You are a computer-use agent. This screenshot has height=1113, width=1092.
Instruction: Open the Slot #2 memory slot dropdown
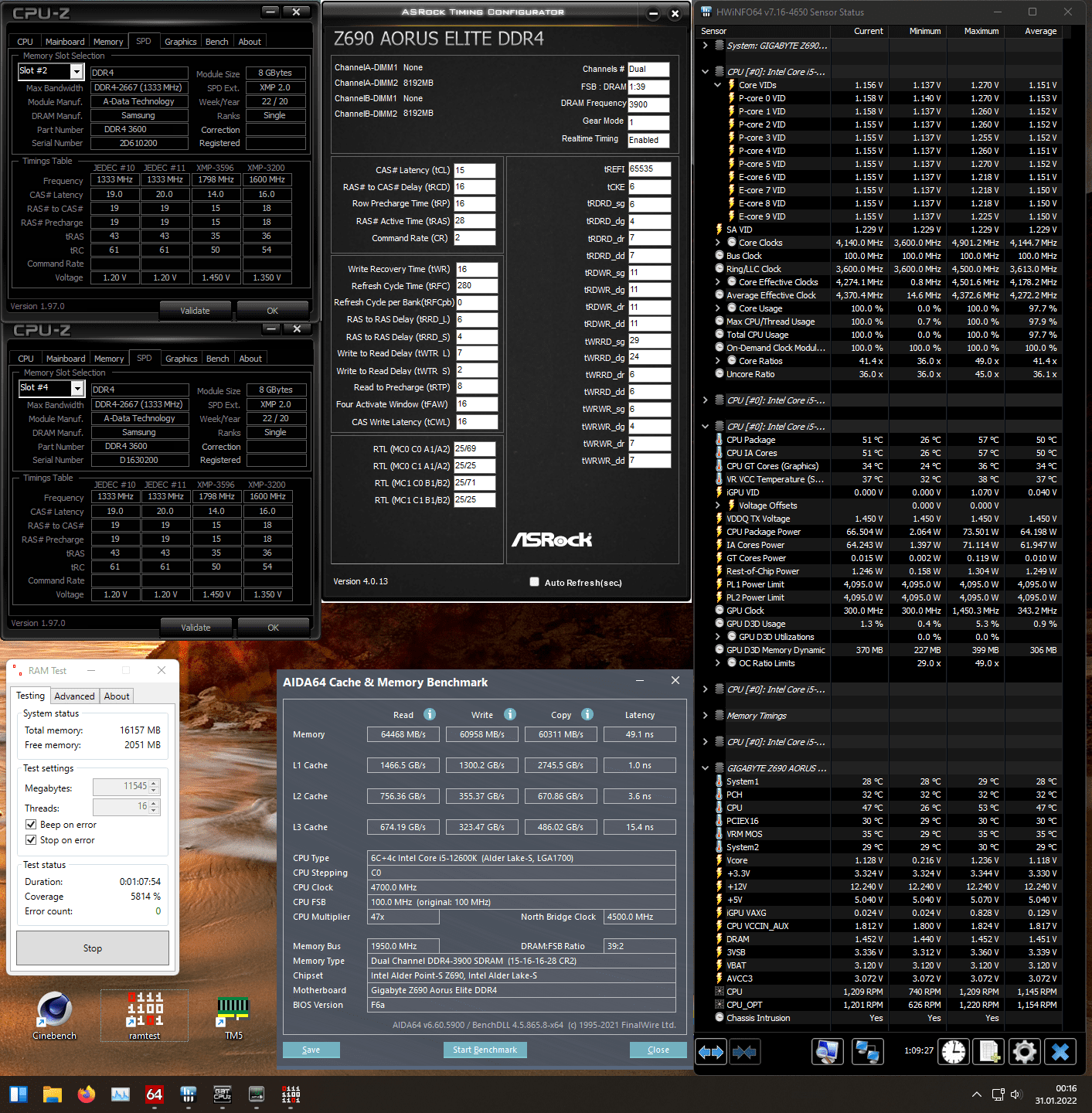(77, 71)
